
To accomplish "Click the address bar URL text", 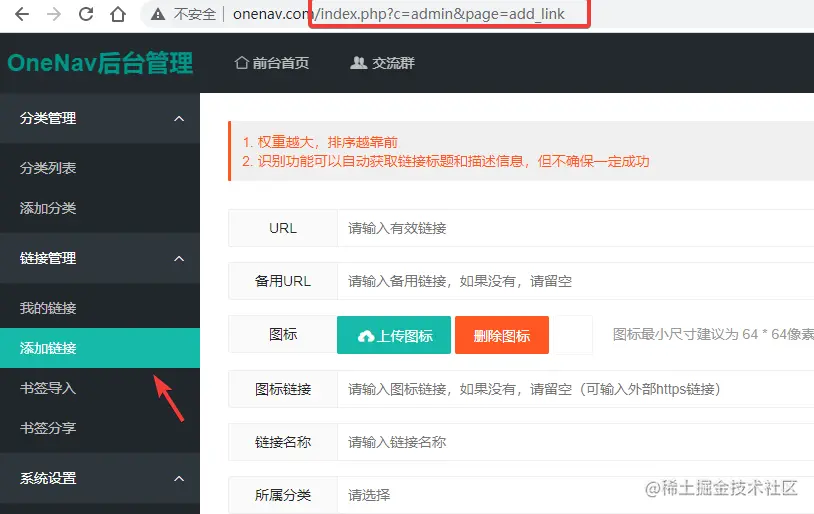I will [x=399, y=14].
